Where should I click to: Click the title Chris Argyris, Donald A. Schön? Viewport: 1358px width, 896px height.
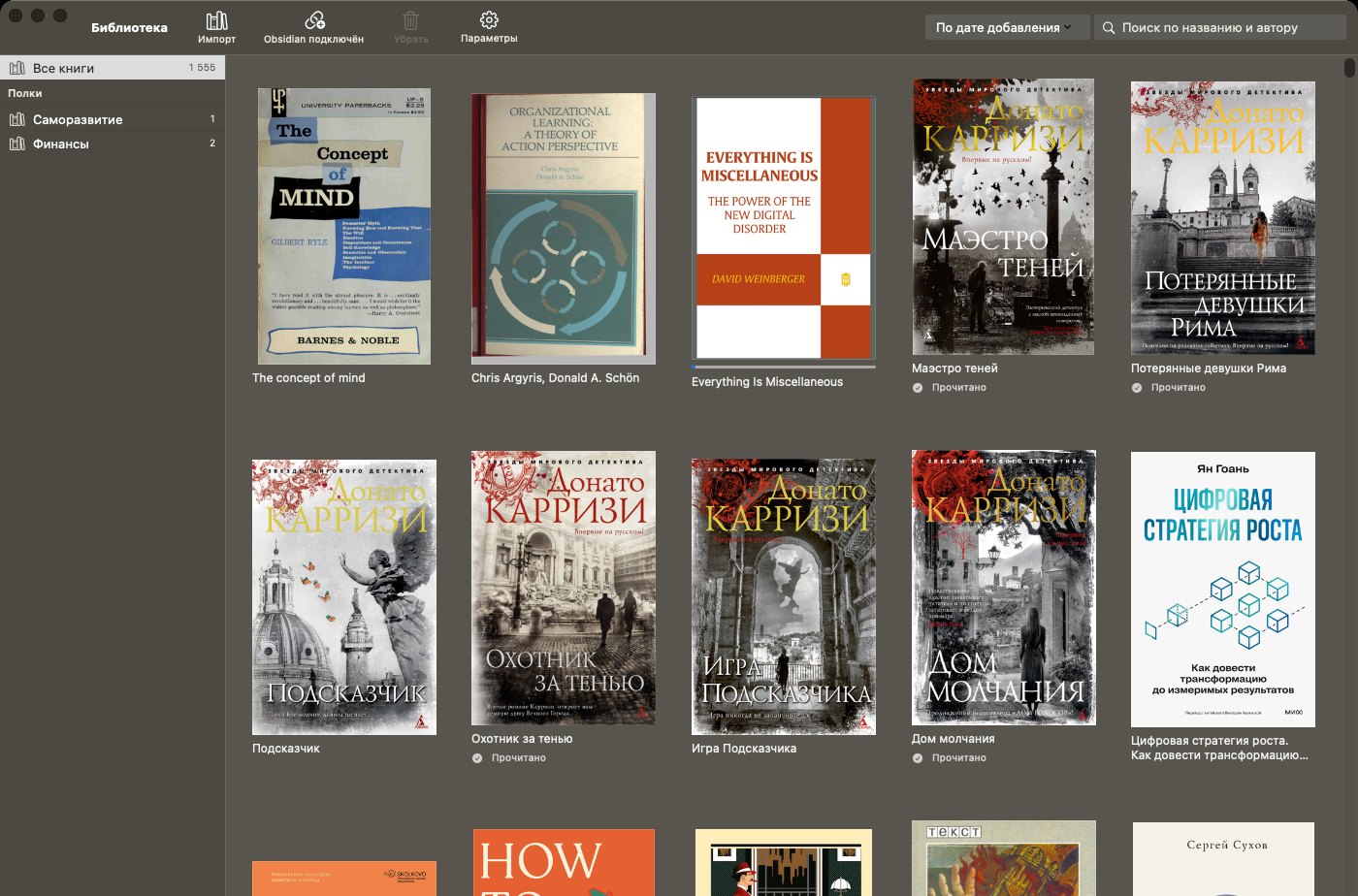pos(555,378)
